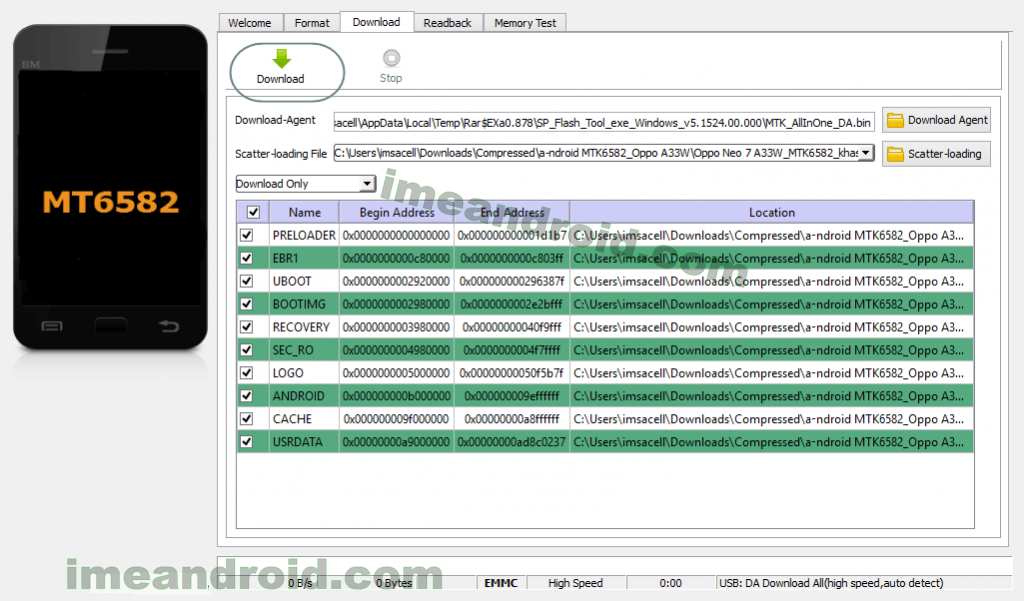Toggle the select-all checkbox in table header
Screen dimensions: 1024x601
point(253,212)
